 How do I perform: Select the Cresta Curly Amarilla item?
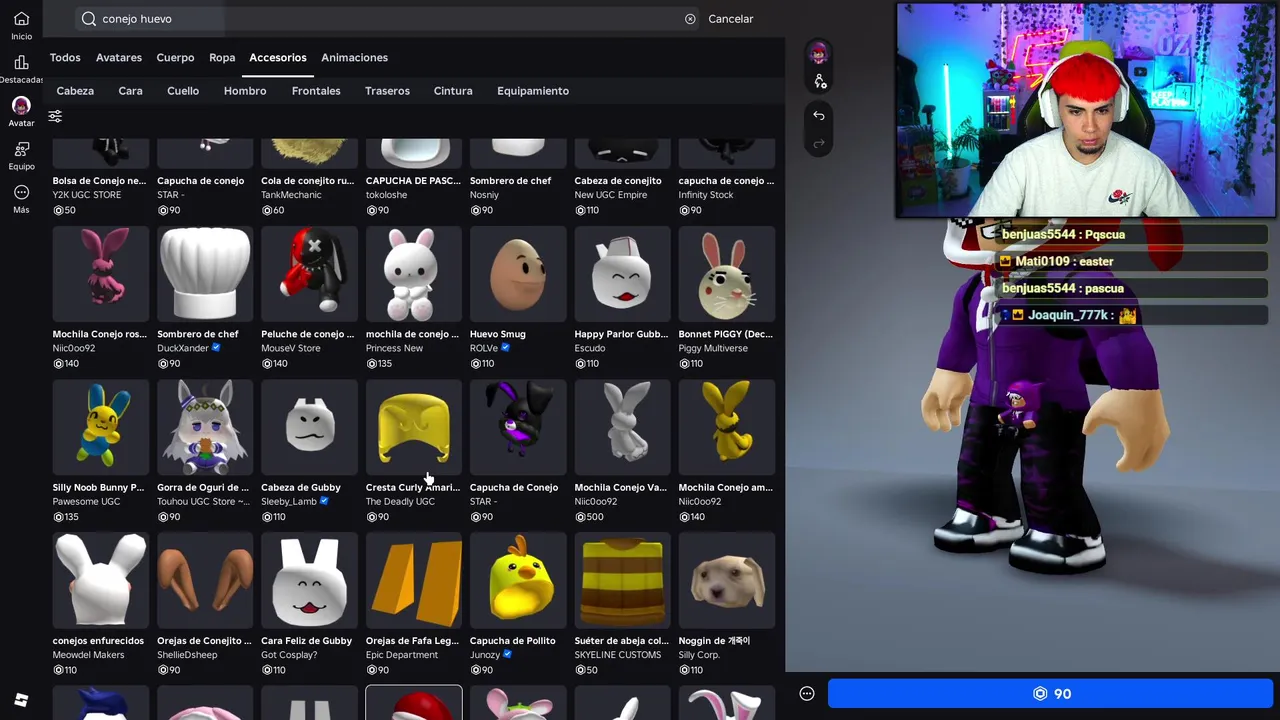click(414, 427)
